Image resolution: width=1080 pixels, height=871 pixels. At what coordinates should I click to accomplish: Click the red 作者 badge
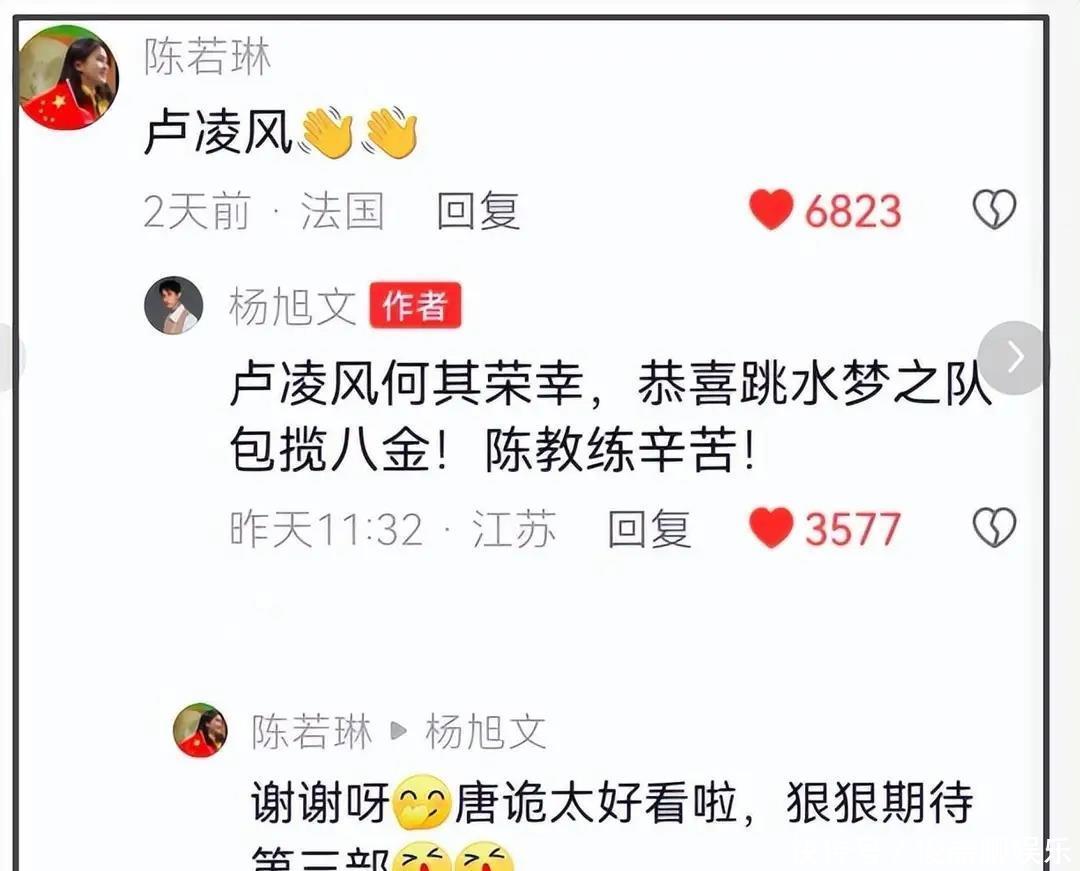(415, 306)
